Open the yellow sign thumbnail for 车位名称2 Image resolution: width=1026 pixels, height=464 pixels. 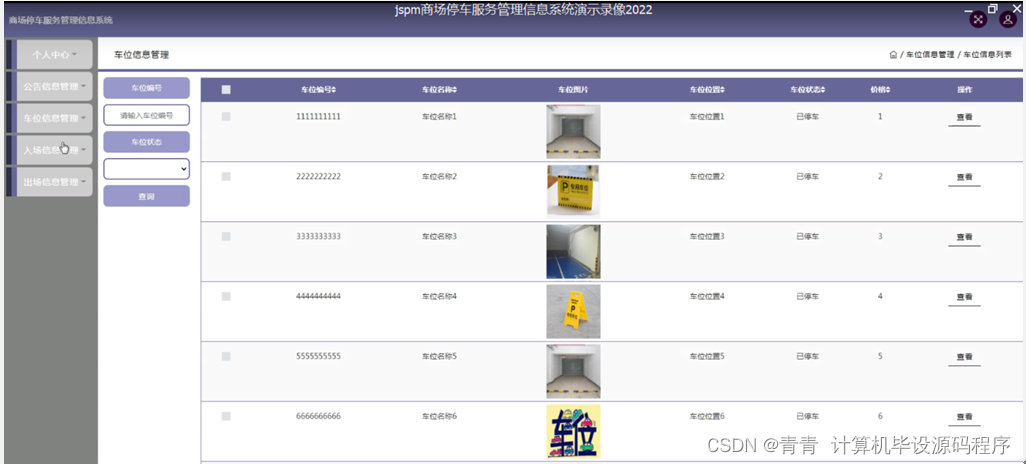(573, 191)
